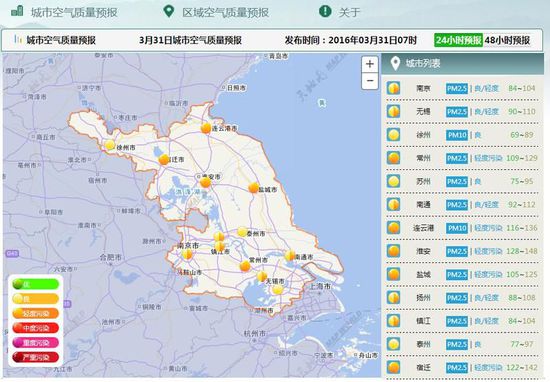The width and height of the screenshot is (550, 382).
Task: Click the 发布时间 2016年03月31日07时 text
Action: [350, 40]
